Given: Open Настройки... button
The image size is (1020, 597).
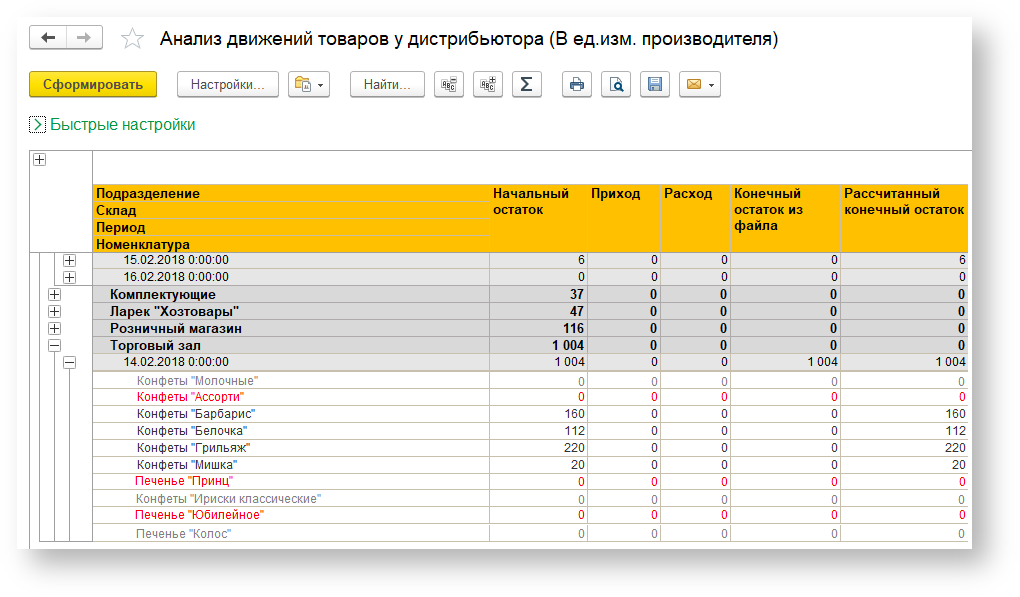Looking at the screenshot, I should coord(228,85).
